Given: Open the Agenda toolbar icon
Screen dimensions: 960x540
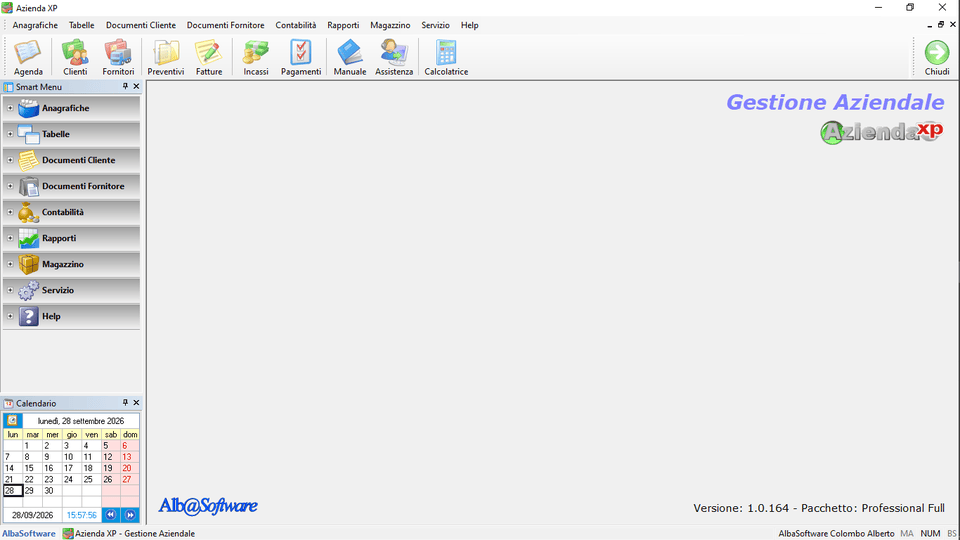Looking at the screenshot, I should (x=28, y=57).
